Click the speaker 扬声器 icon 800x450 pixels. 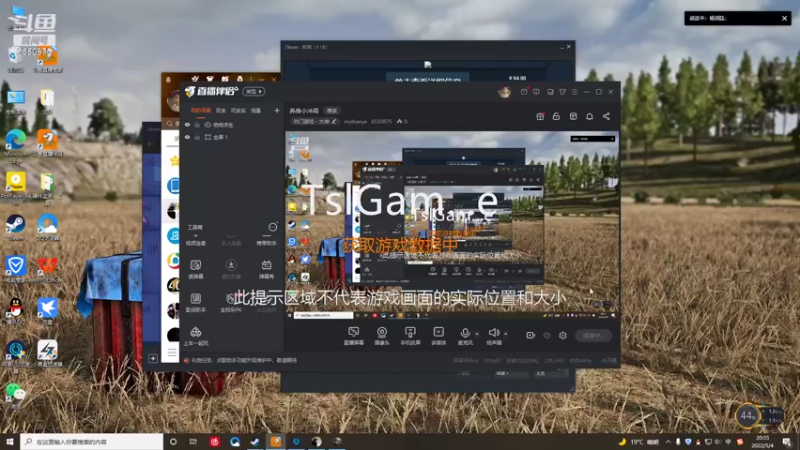[x=493, y=333]
